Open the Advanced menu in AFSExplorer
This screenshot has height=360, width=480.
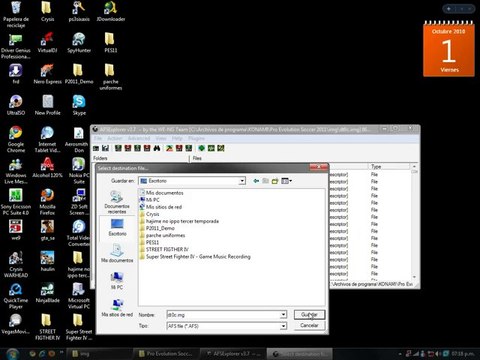139,138
